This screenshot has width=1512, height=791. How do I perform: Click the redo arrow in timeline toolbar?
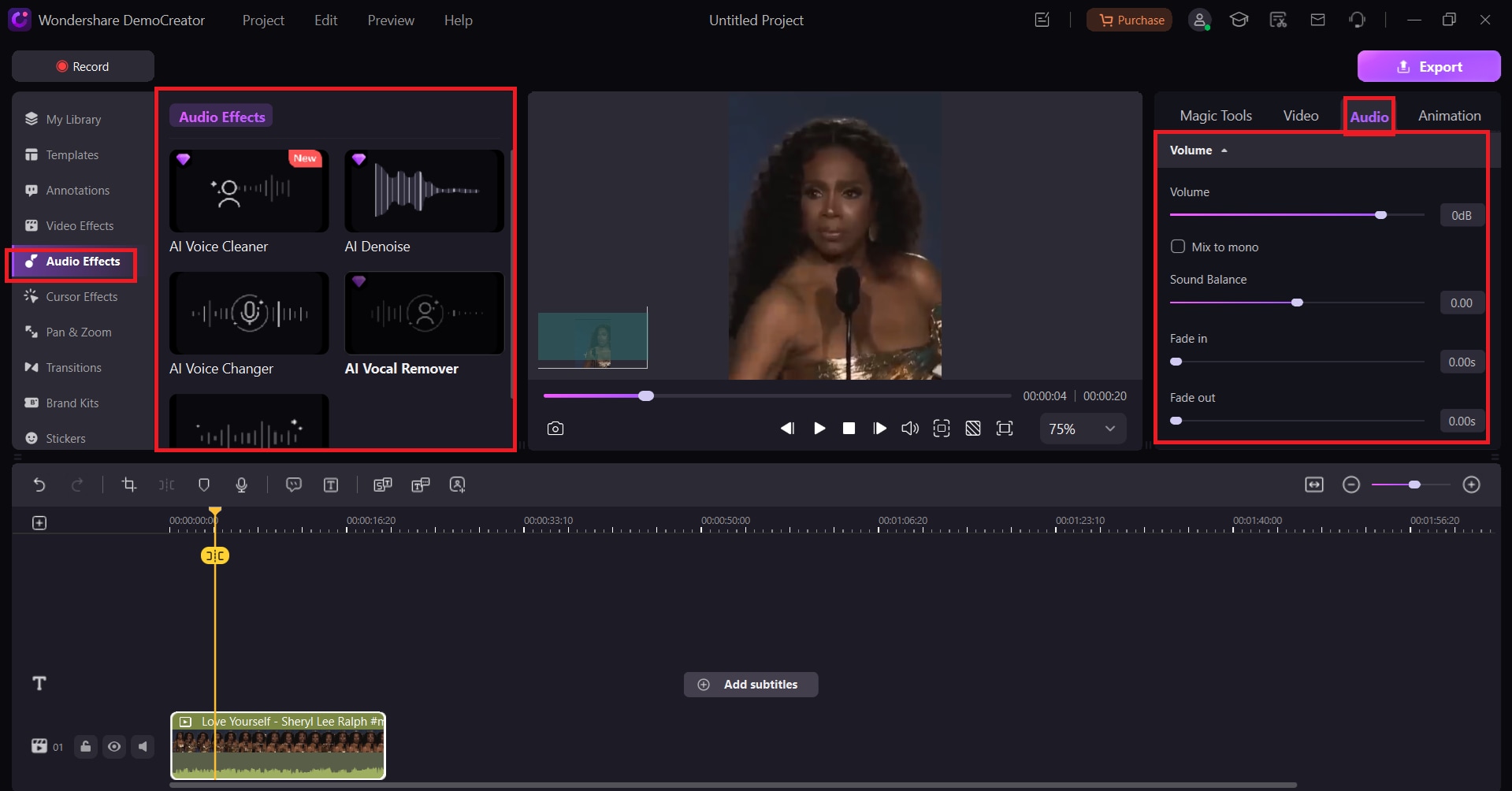pos(77,485)
